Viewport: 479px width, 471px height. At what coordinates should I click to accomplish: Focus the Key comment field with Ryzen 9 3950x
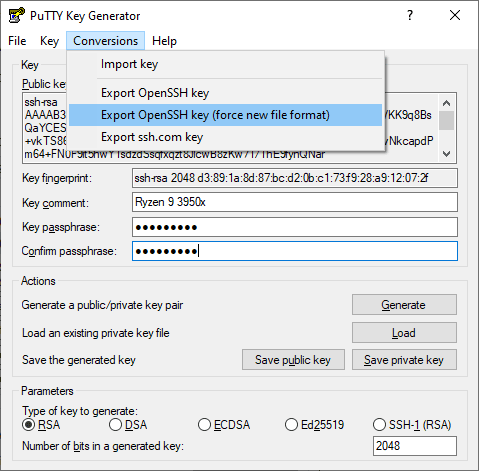295,202
